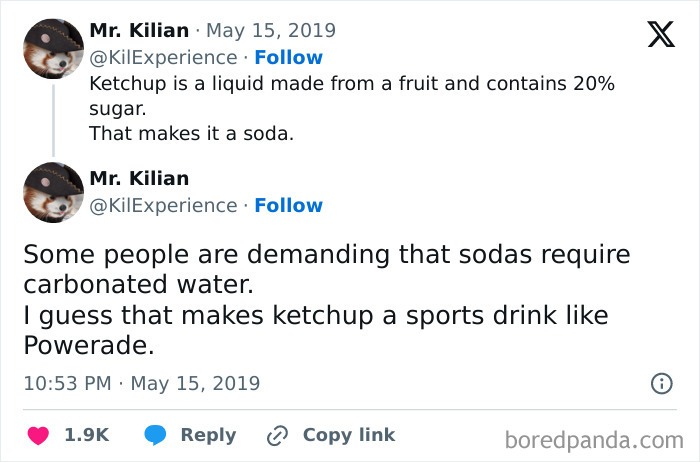The height and width of the screenshot is (462, 700).
Task: Click the X logo icon
Action: [660, 35]
